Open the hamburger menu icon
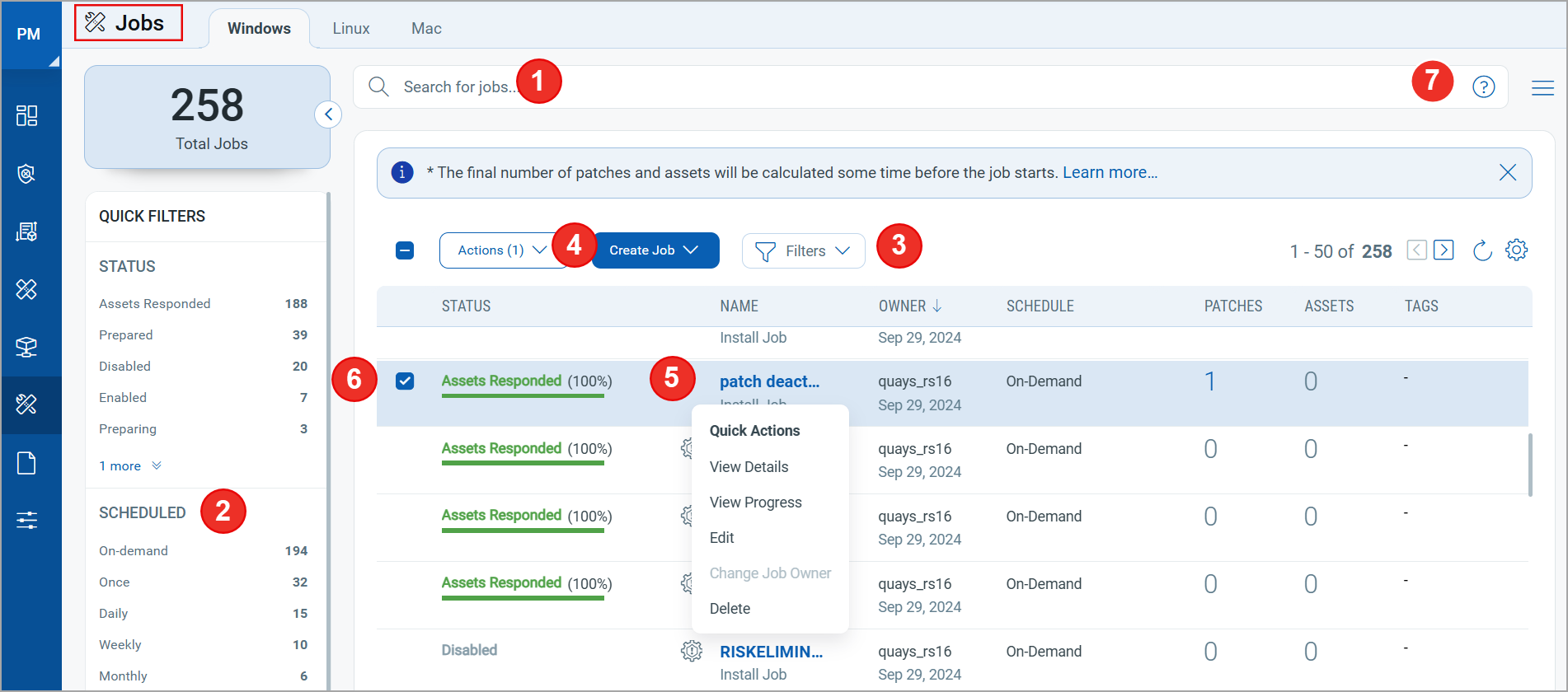Image resolution: width=1568 pixels, height=692 pixels. (1542, 87)
